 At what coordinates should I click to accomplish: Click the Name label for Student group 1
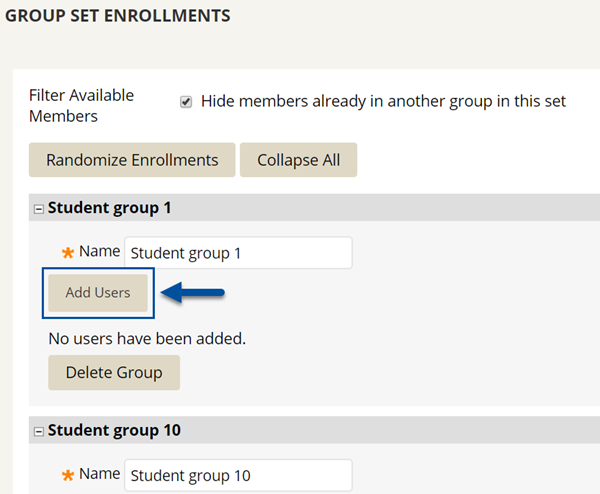pos(99,251)
